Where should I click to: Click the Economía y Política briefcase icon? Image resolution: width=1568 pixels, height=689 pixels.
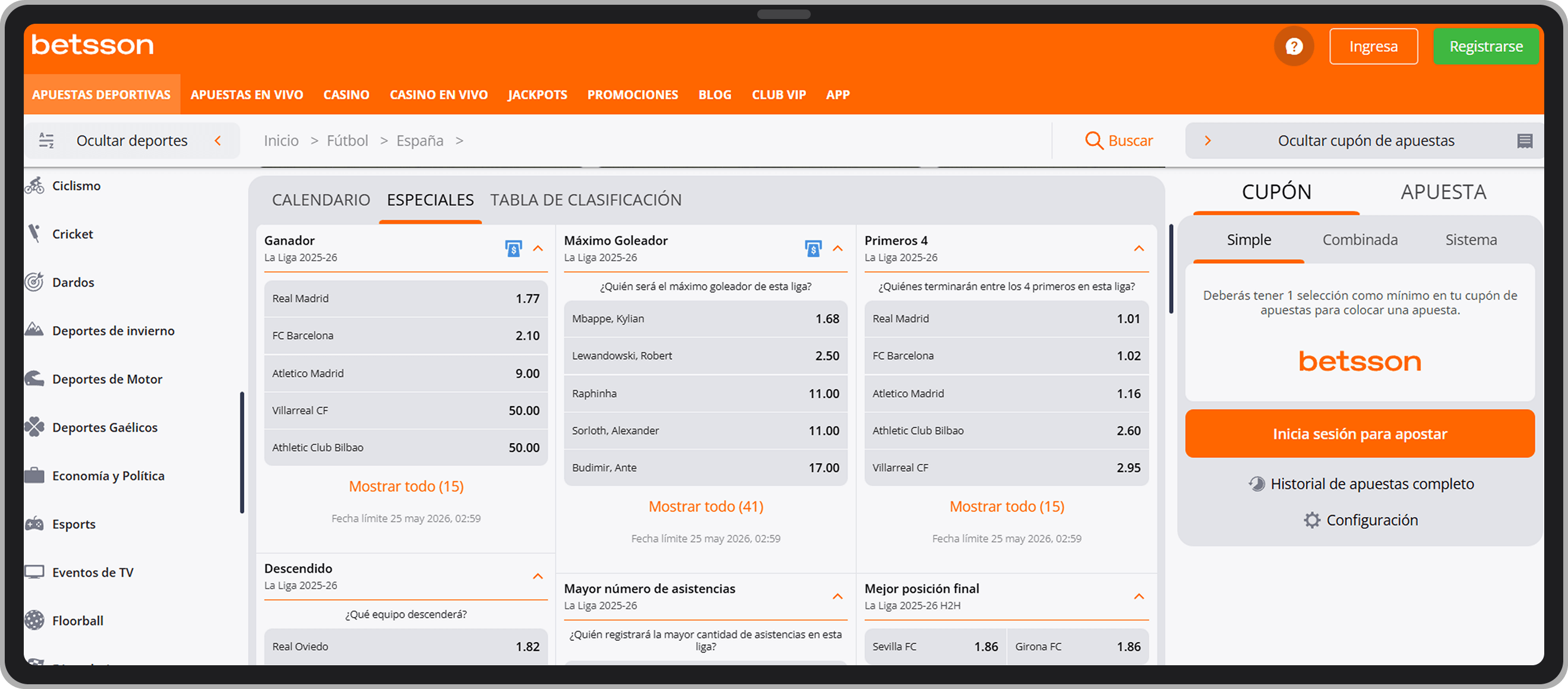click(x=34, y=475)
